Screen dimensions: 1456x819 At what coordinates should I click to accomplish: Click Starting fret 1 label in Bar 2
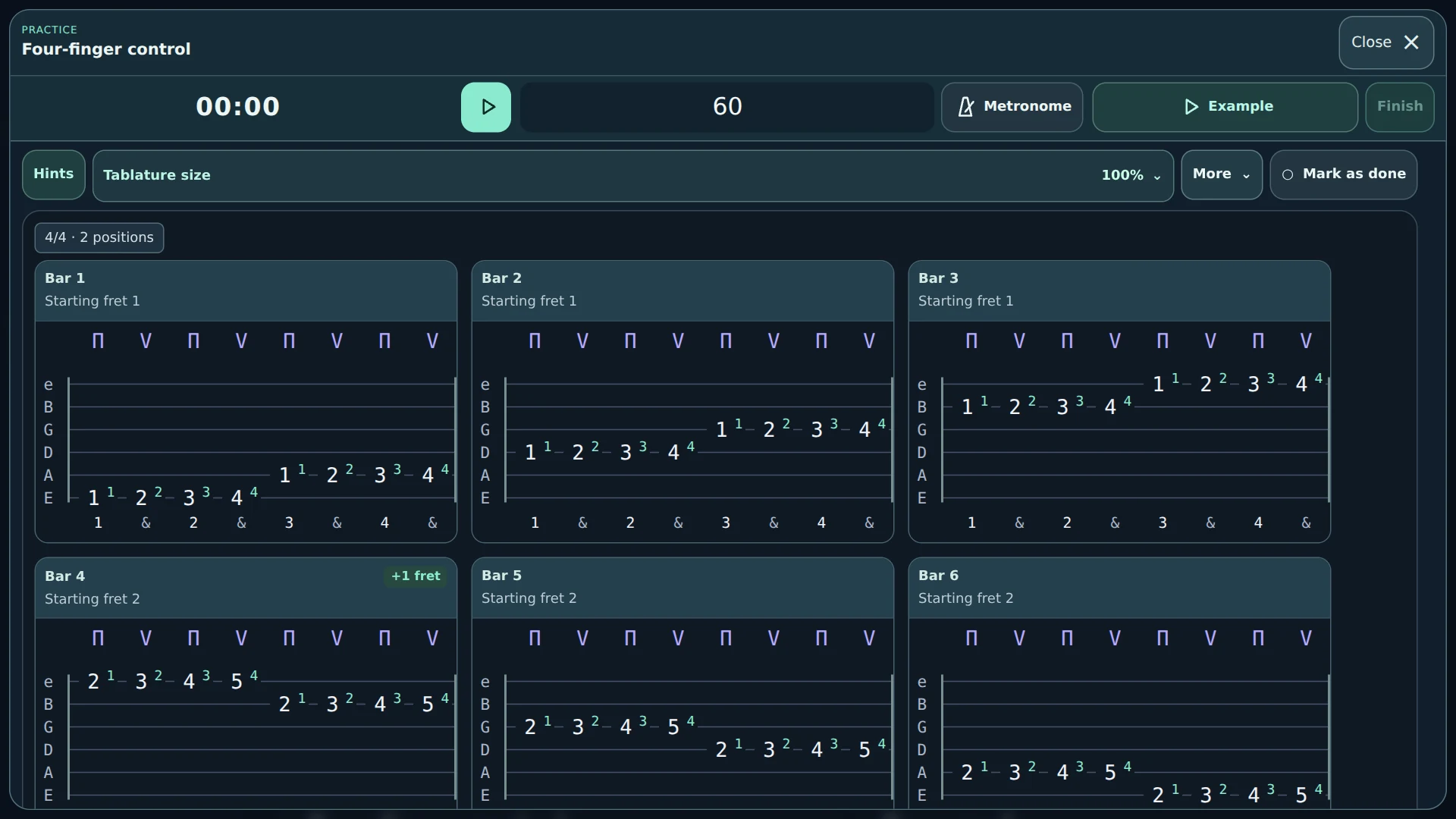[529, 301]
